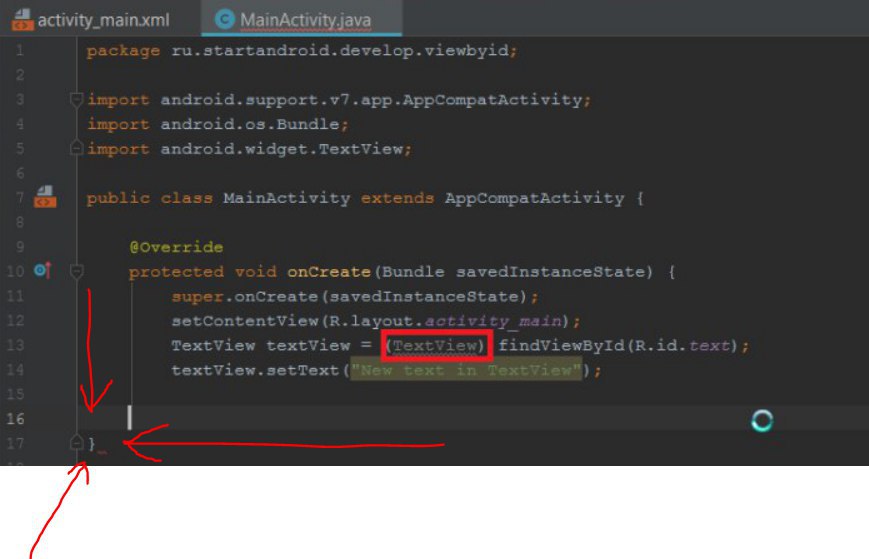Switch to the activity_main.xml tab

click(x=90, y=20)
